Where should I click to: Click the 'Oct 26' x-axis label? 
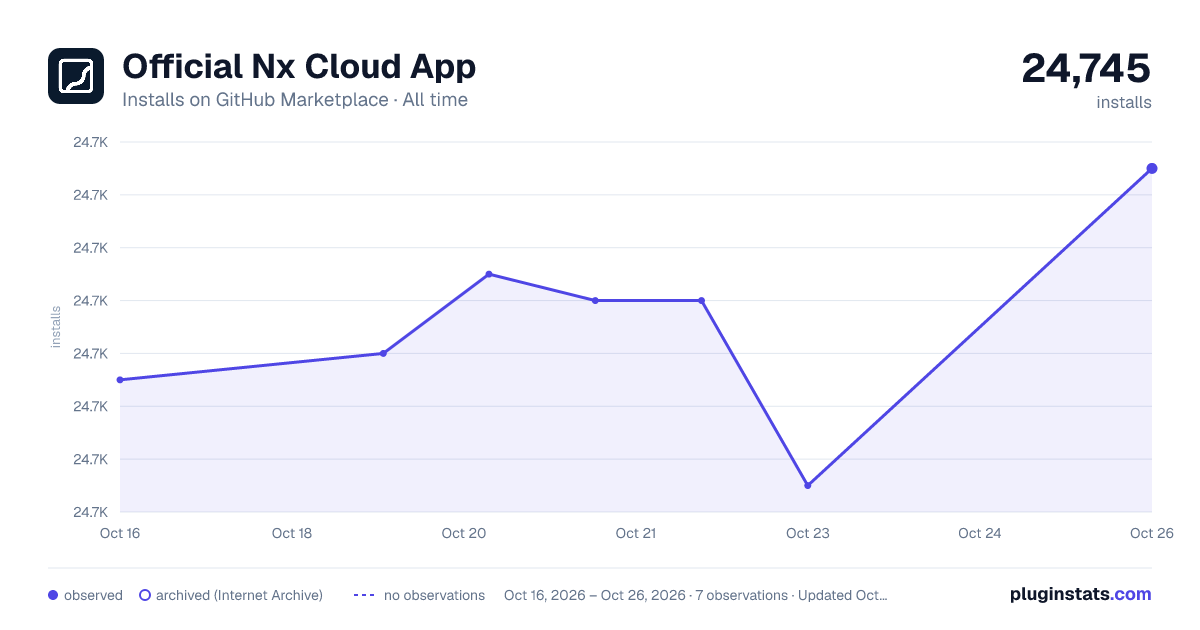click(1150, 533)
